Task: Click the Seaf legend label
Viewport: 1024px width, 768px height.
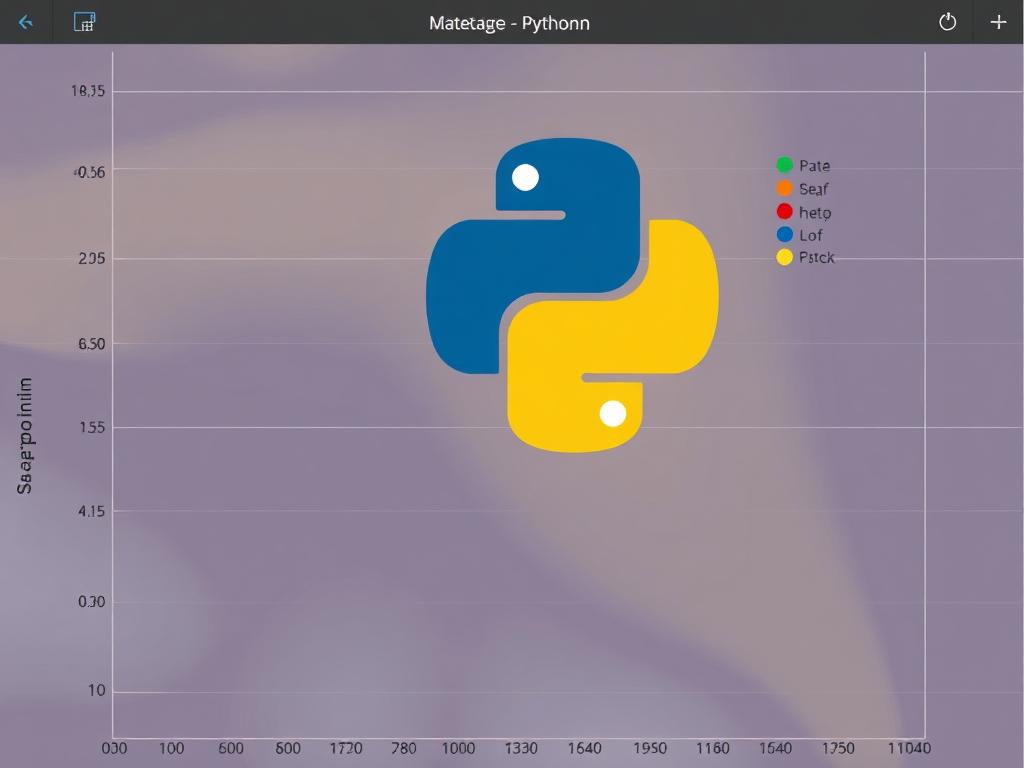Action: [x=813, y=189]
